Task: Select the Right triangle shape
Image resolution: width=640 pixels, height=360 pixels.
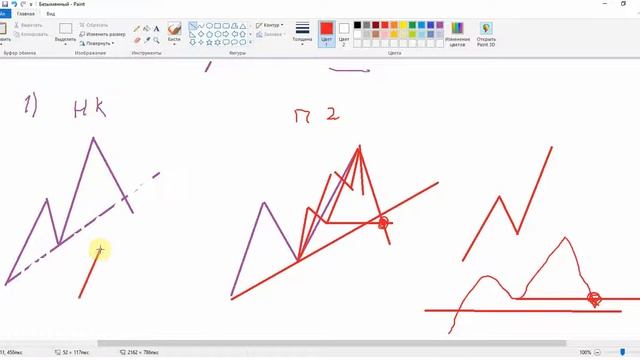Action: click(x=193, y=34)
